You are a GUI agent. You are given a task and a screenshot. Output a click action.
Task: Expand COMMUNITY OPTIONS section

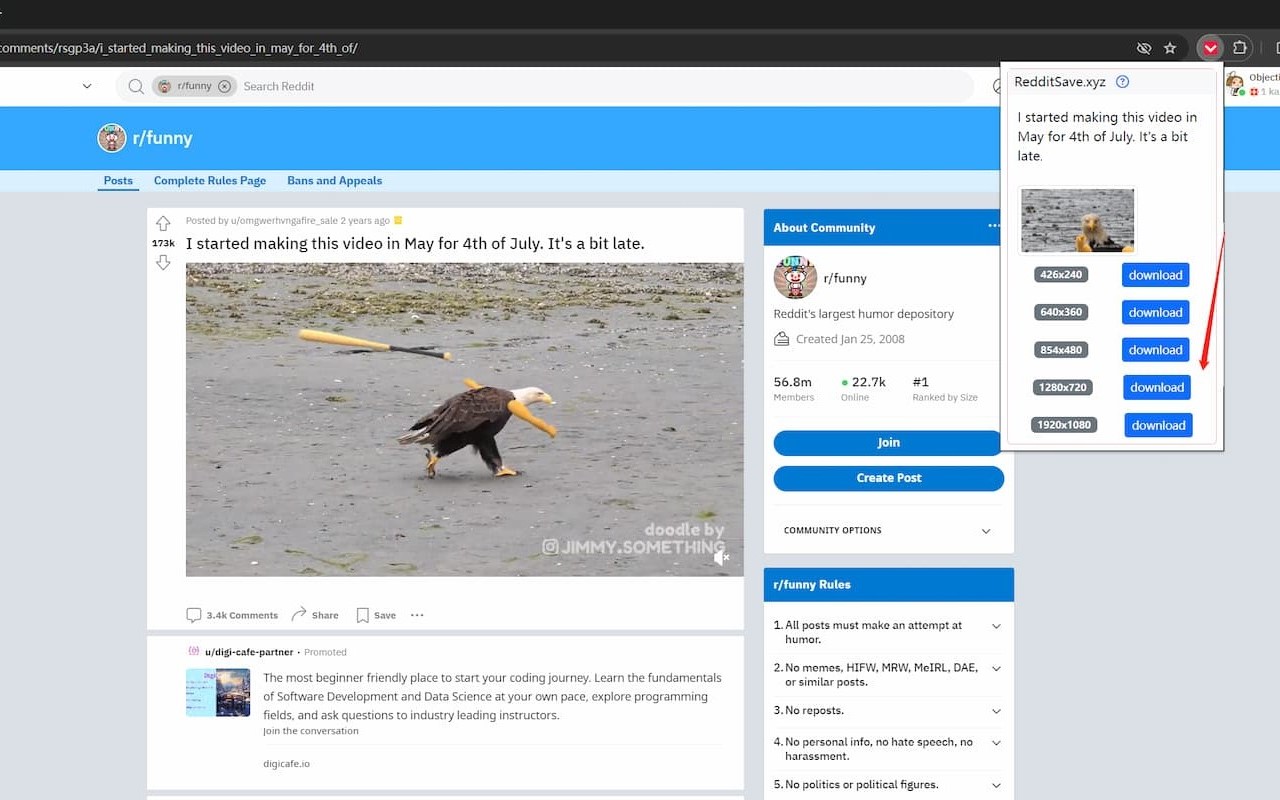tap(888, 530)
